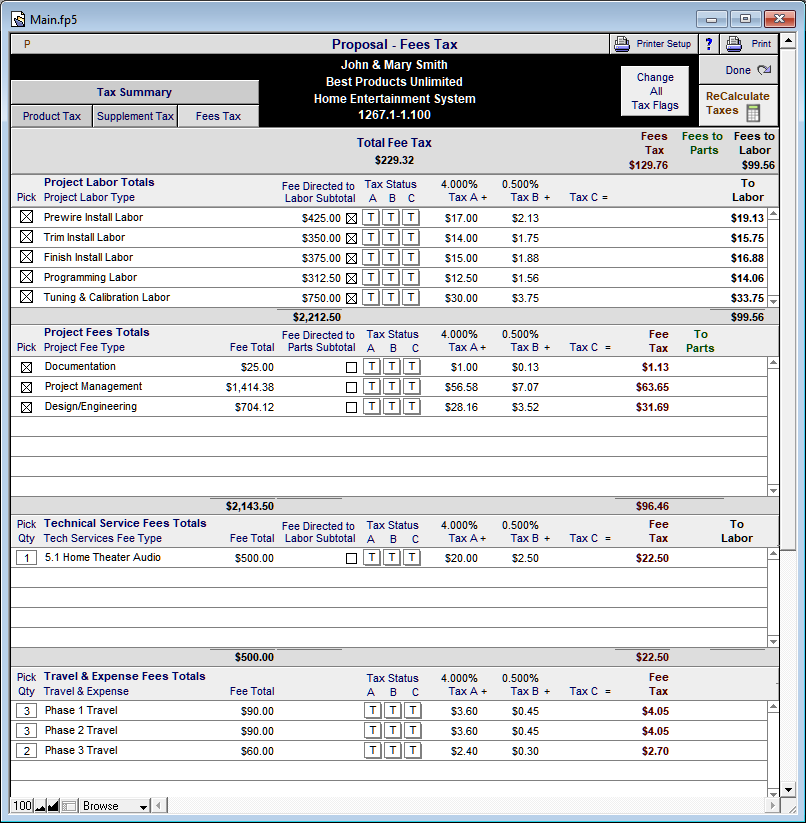806x823 pixels.
Task: Toggle Tax Status A for Programming Labor
Action: (371, 277)
